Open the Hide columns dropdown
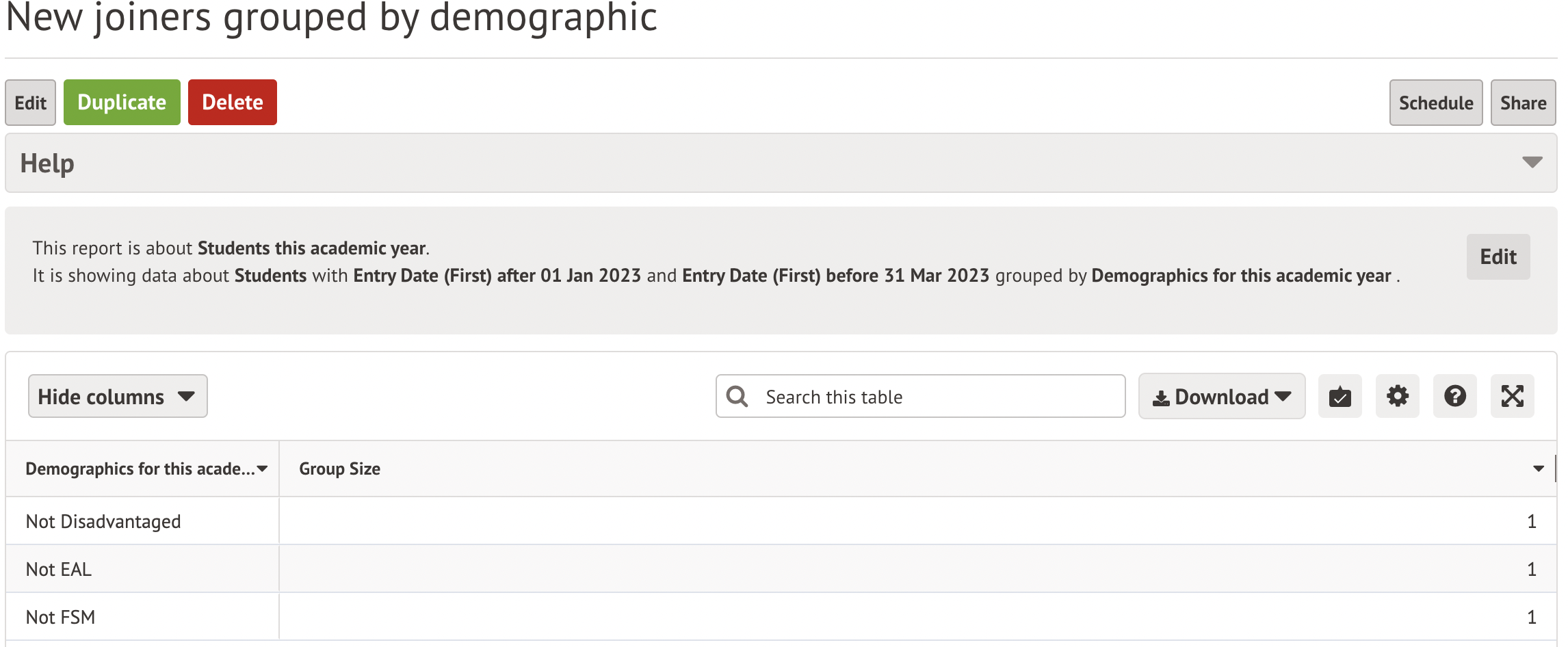Screen dimensions: 1568x647 [x=118, y=397]
